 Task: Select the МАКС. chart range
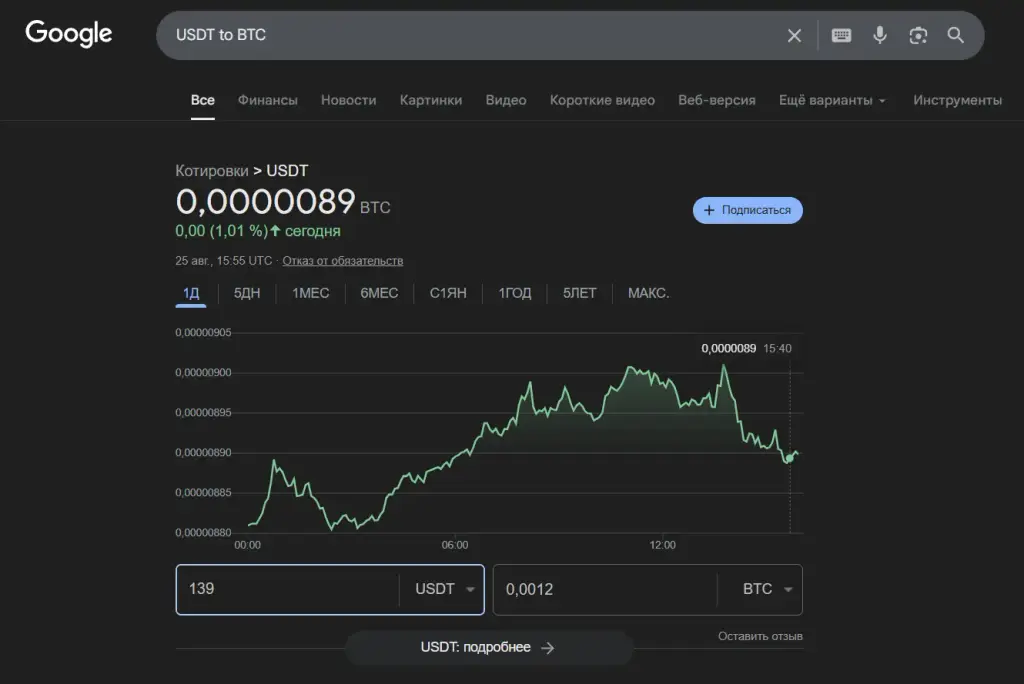click(648, 293)
